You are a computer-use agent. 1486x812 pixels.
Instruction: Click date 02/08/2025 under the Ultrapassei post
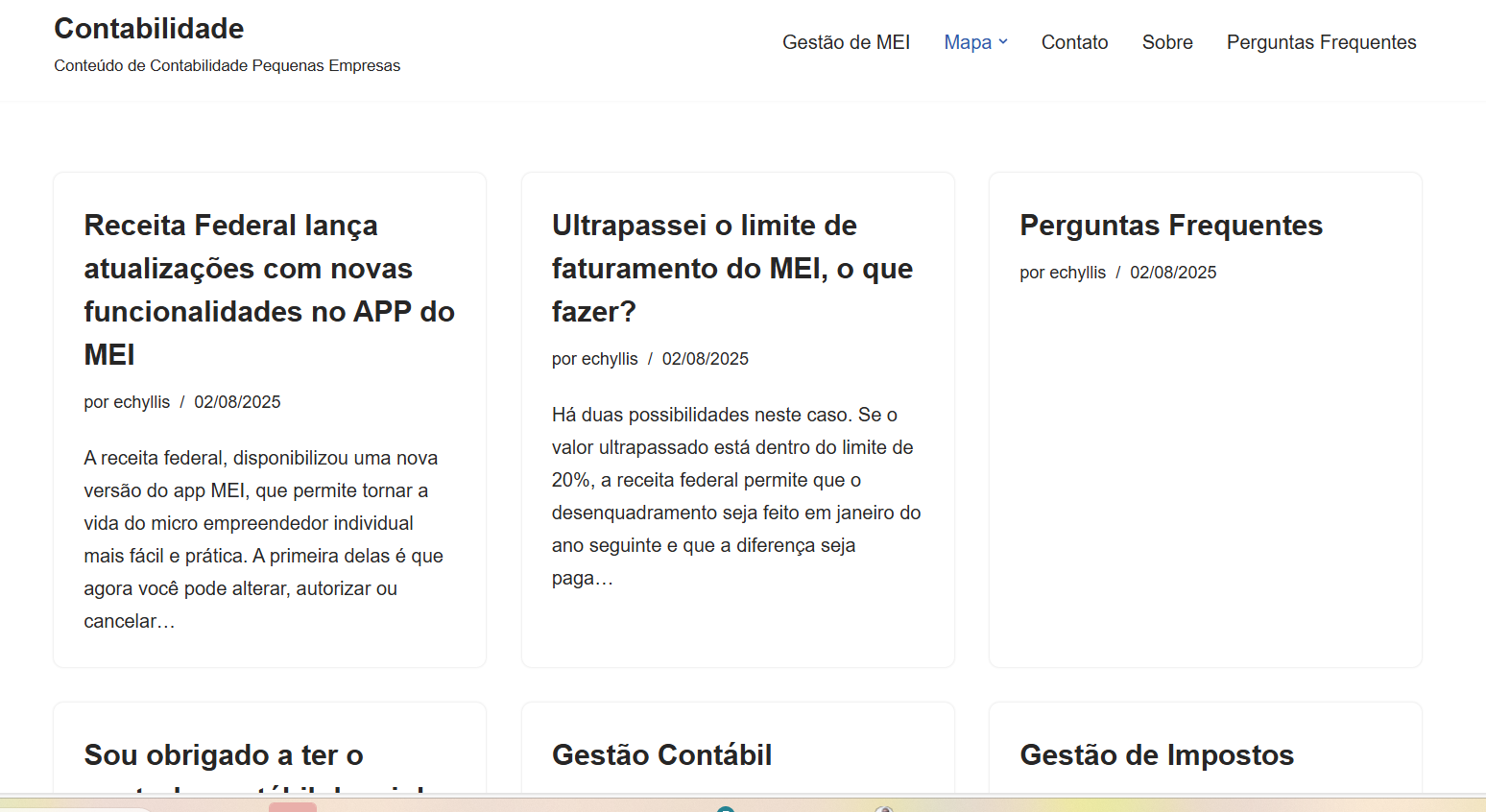coord(706,359)
